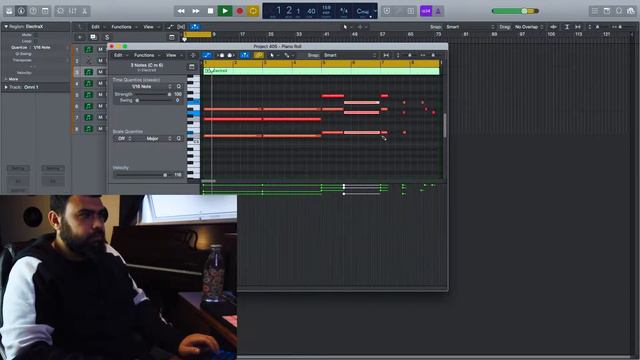This screenshot has height=360, width=640.
Task: Start playback with the green Play button
Action: (224, 11)
